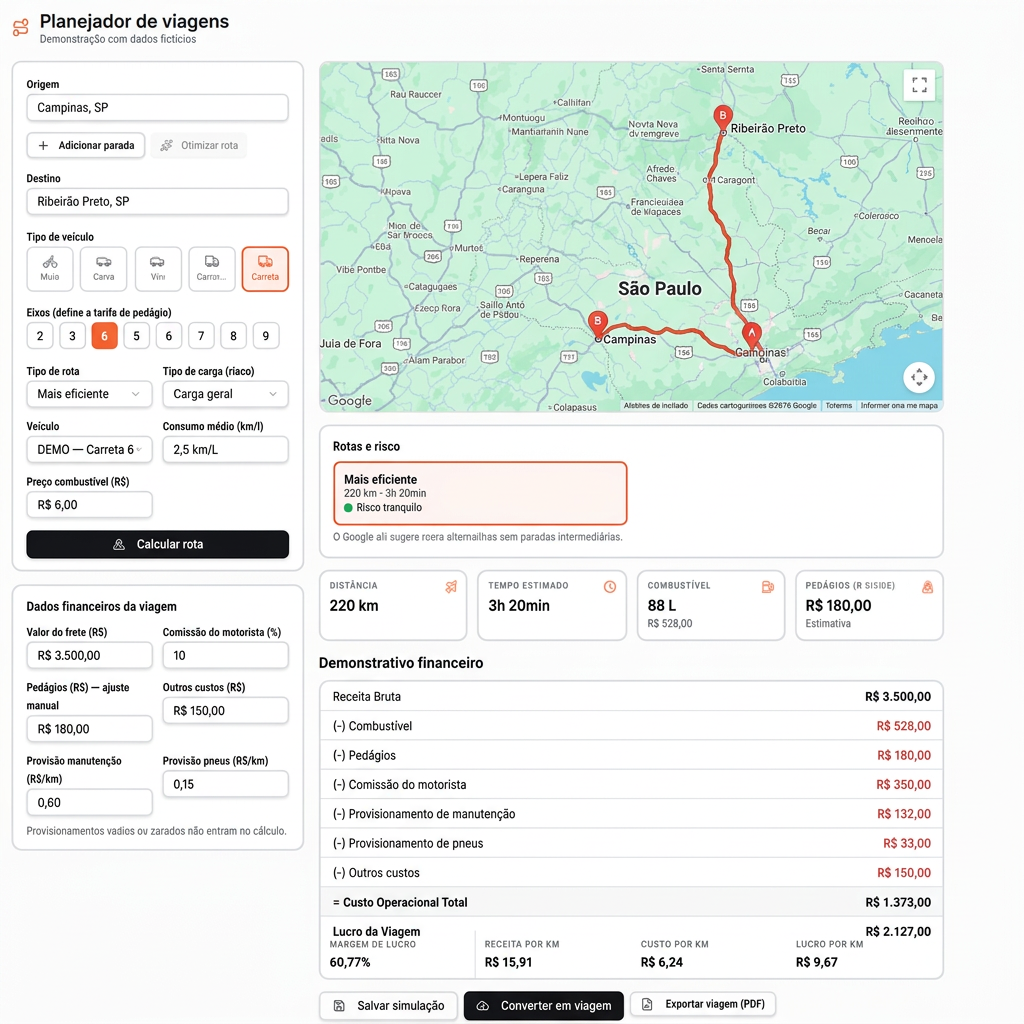1024x1024 pixels.
Task: Open the map in fullscreen
Action: pyautogui.click(x=919, y=85)
